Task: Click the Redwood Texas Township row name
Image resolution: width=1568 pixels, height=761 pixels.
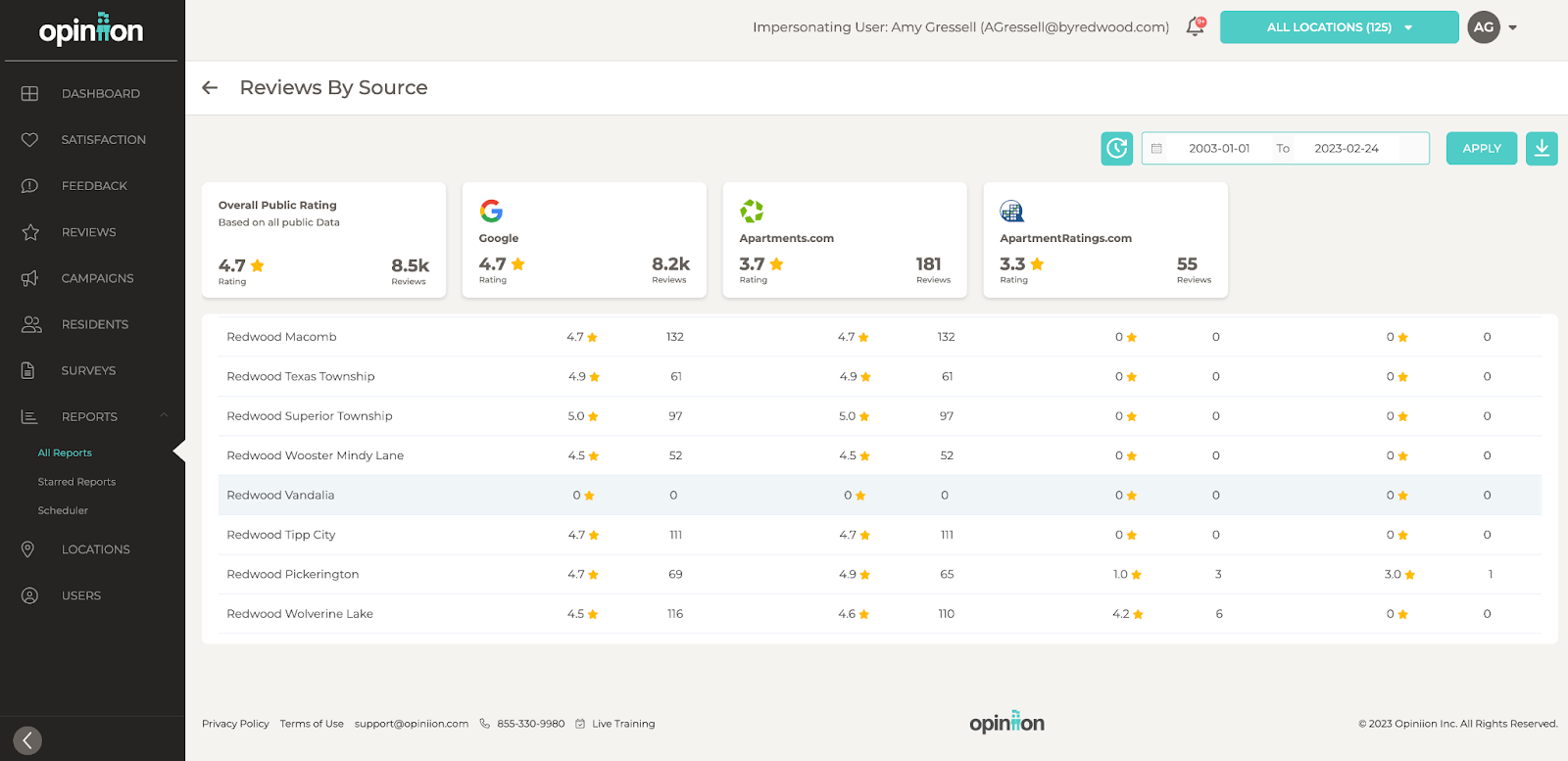Action: [301, 377]
